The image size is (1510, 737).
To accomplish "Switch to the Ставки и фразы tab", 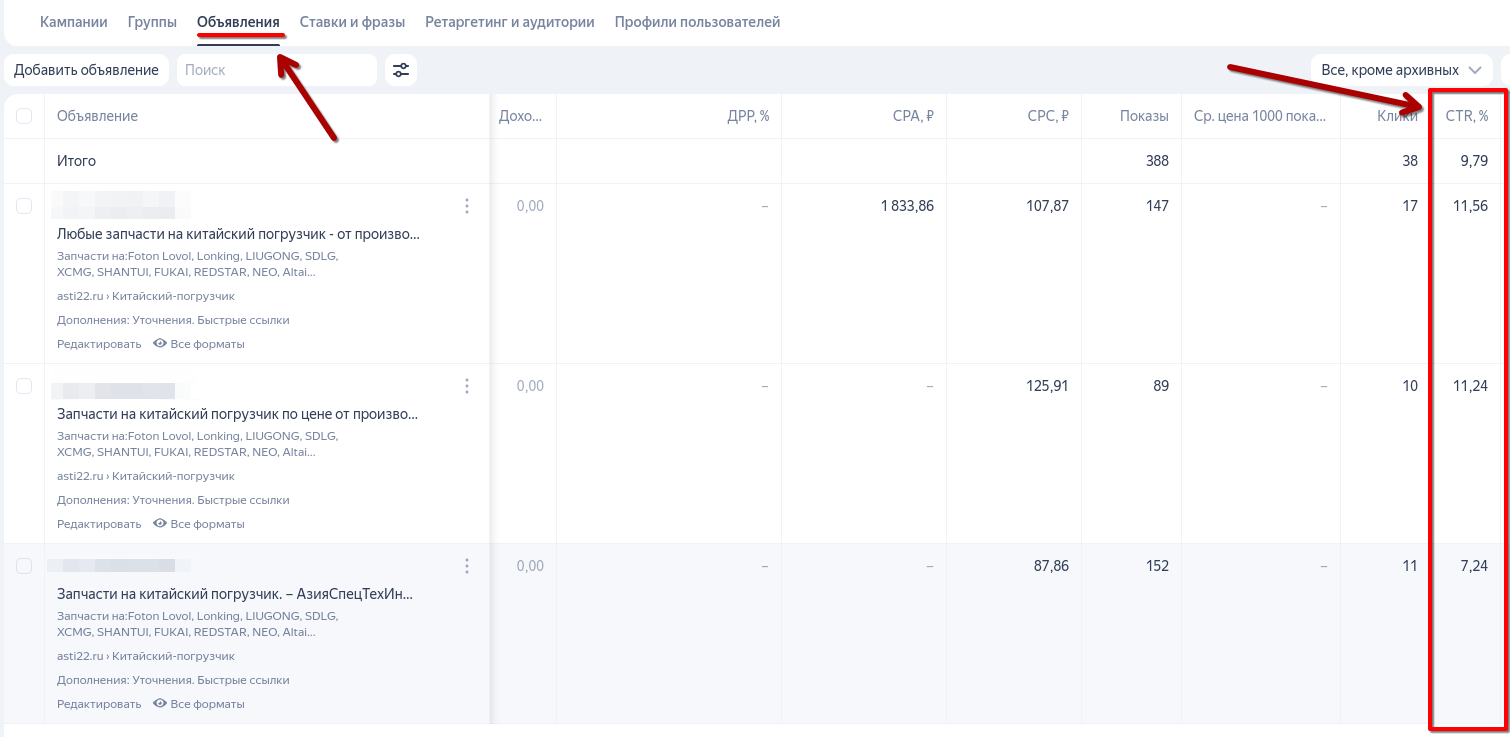I will click(352, 22).
